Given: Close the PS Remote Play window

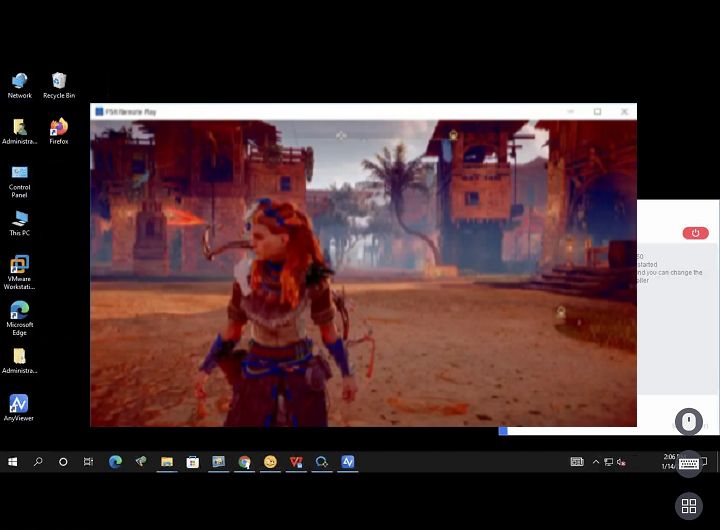Looking at the screenshot, I should [624, 112].
